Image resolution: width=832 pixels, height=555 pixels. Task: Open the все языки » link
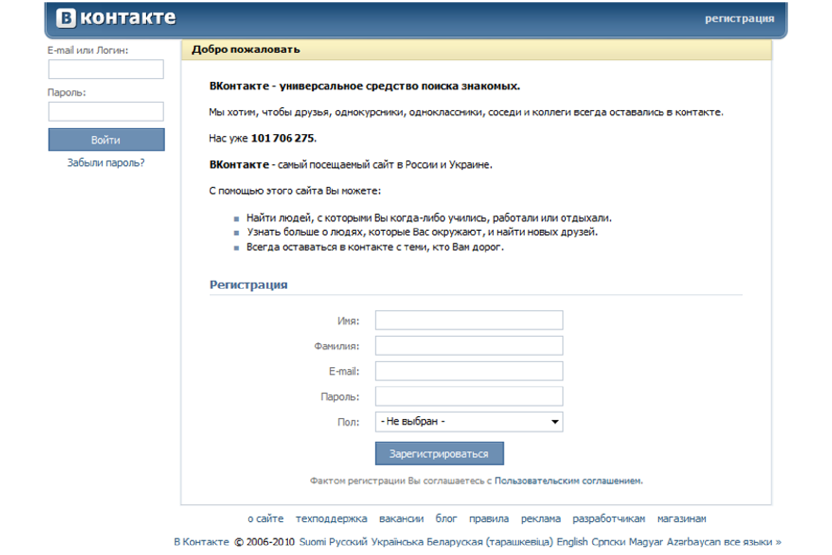point(752,542)
